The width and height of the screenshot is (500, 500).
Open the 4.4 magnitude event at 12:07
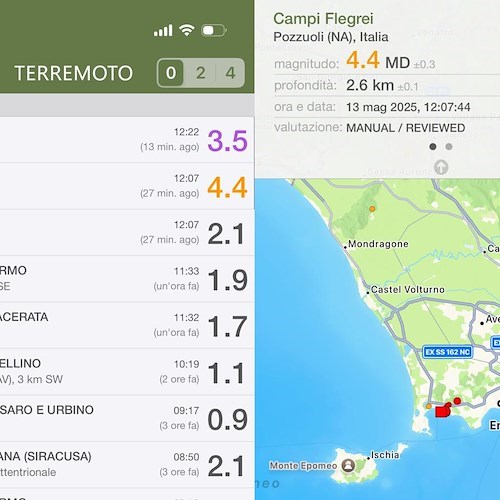pos(127,186)
